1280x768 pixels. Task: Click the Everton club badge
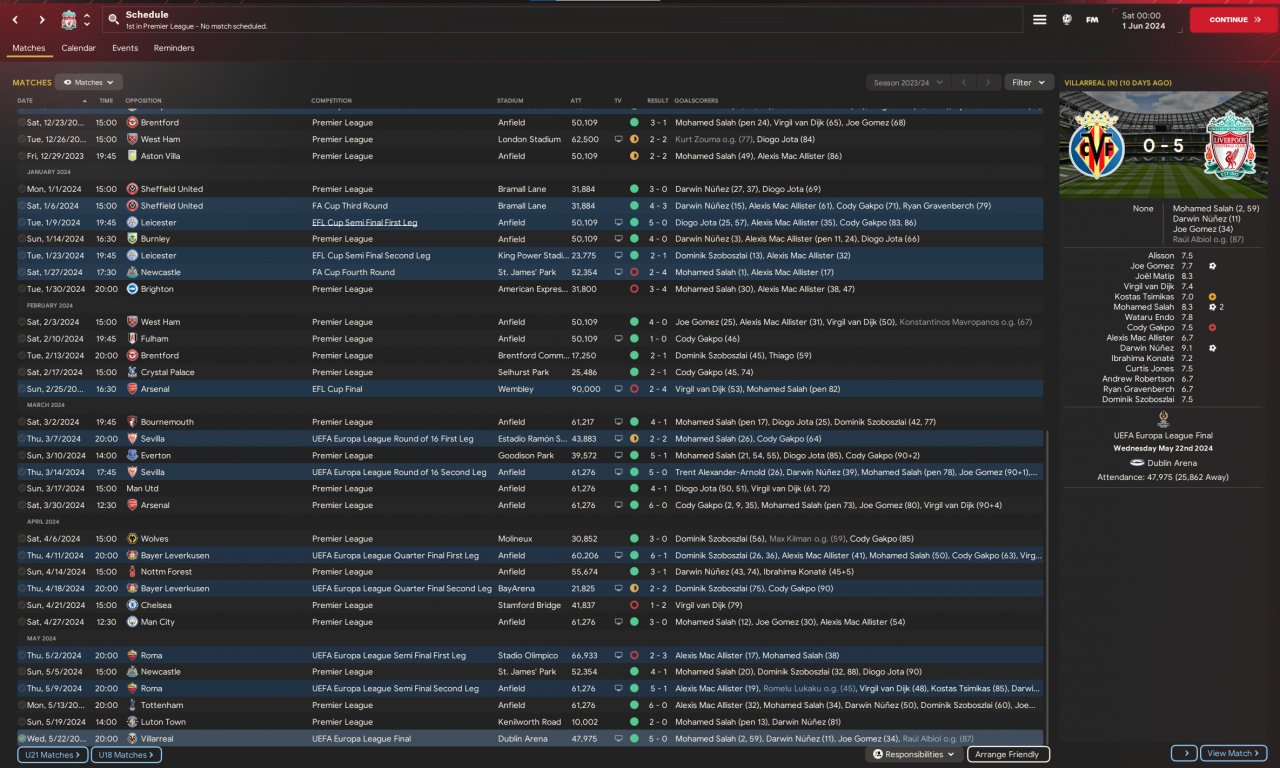click(x=132, y=455)
